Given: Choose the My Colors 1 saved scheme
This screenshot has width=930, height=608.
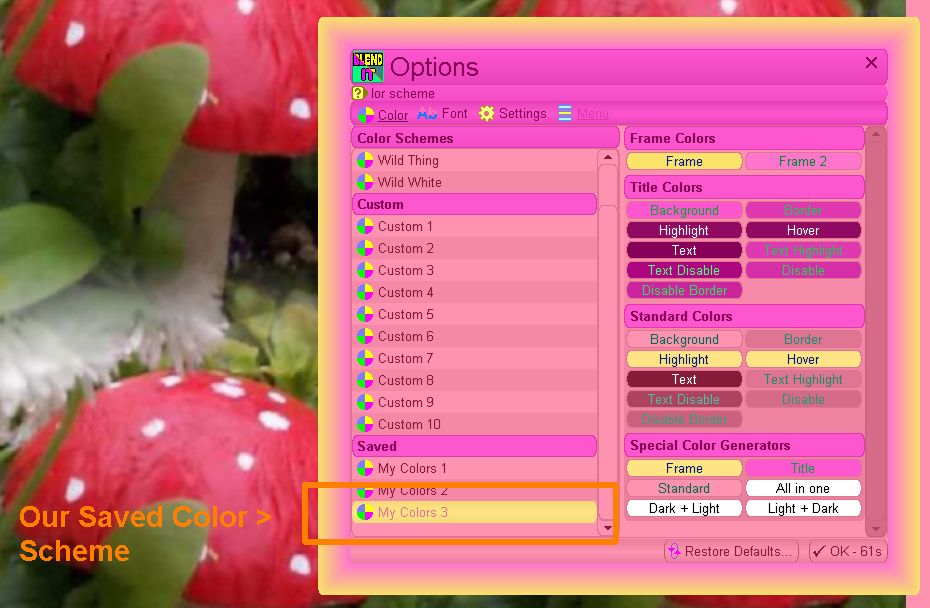Looking at the screenshot, I should [x=412, y=468].
